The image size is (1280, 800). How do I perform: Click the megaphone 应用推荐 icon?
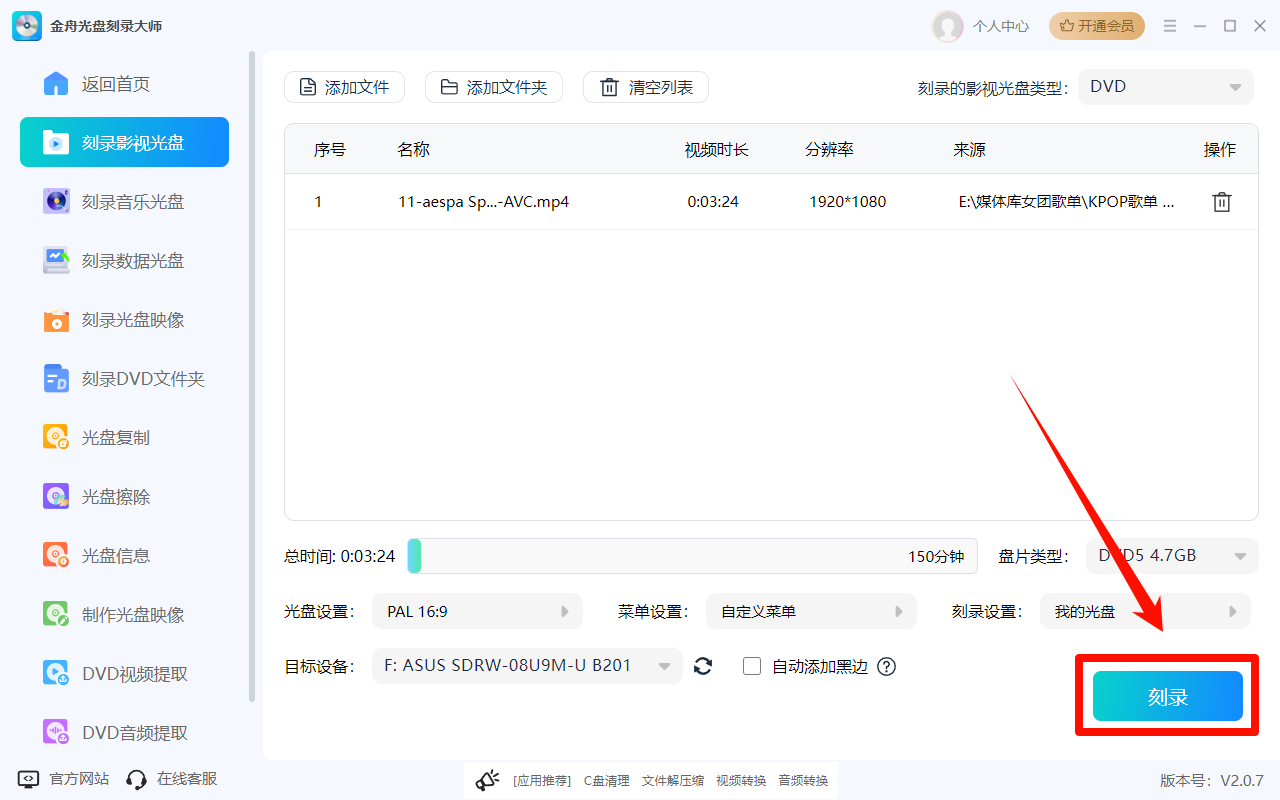[x=487, y=780]
